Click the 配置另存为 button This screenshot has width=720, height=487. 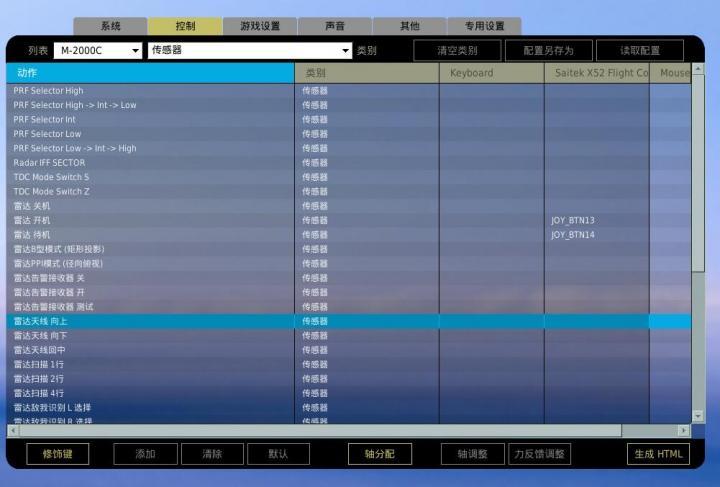tap(540, 50)
